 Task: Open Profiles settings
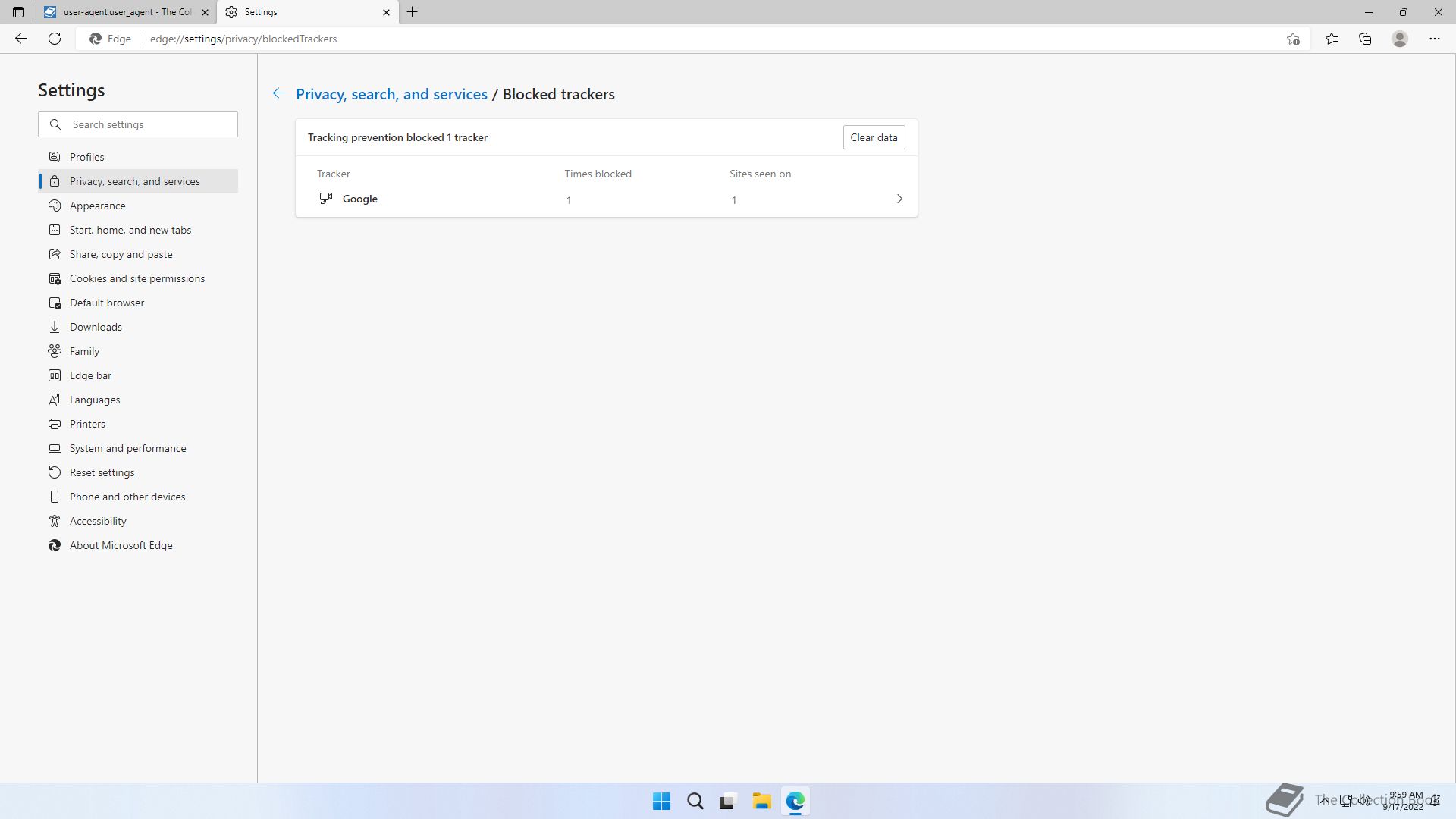[138, 157]
